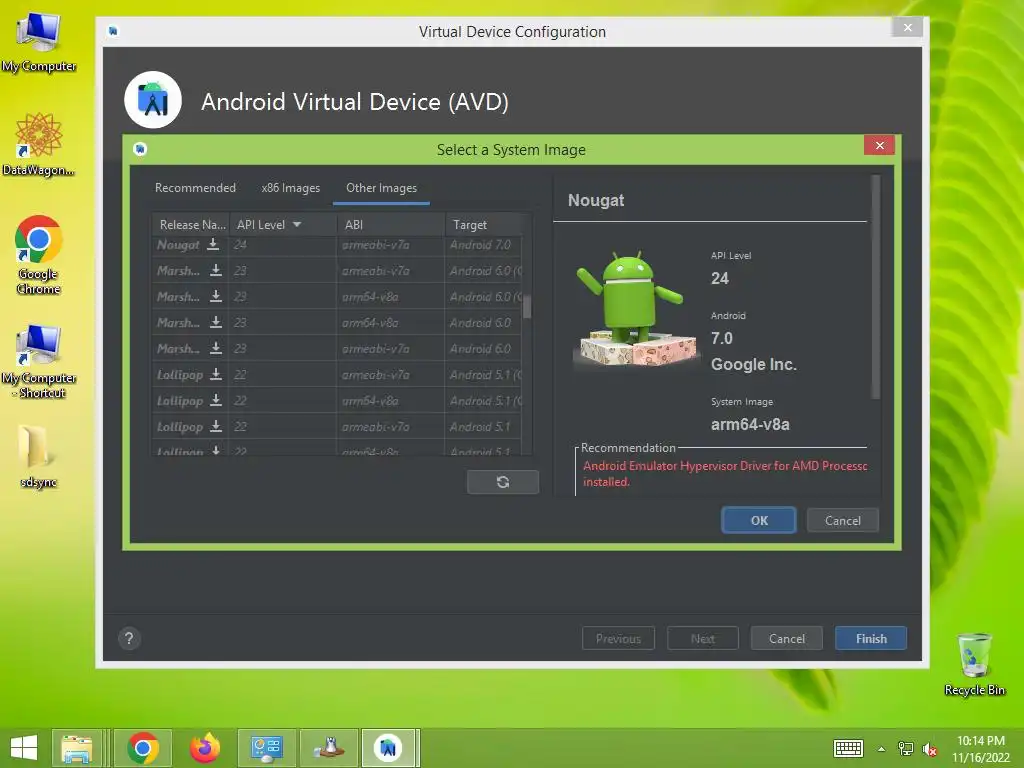This screenshot has width=1024, height=768.
Task: Open File Explorer from the taskbar
Action: (x=76, y=748)
